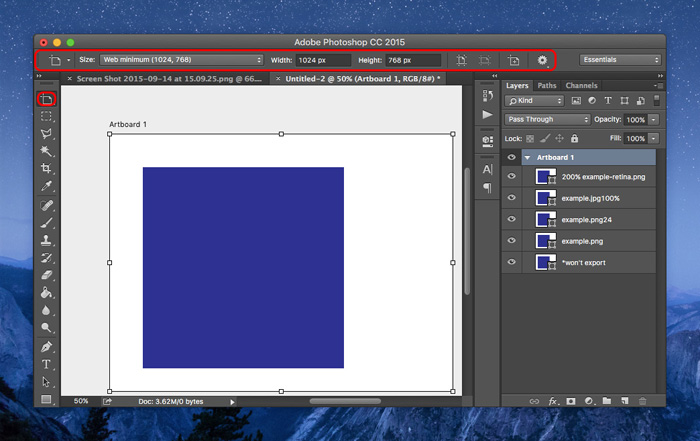The height and width of the screenshot is (441, 700).
Task: Collapse the Artboard 1 layer group
Action: pos(527,157)
